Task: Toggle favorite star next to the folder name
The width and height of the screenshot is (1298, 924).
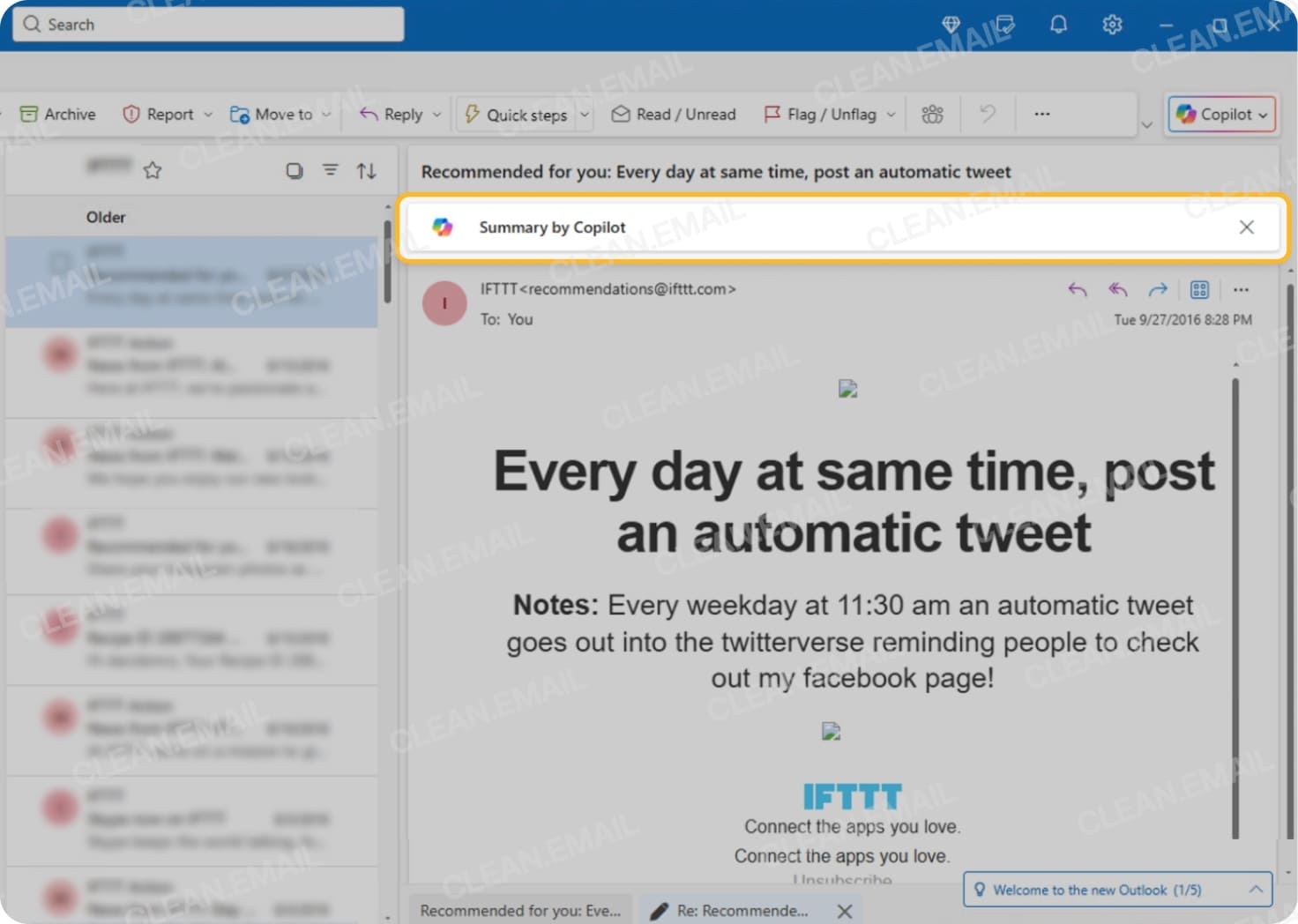Action: 153,170
